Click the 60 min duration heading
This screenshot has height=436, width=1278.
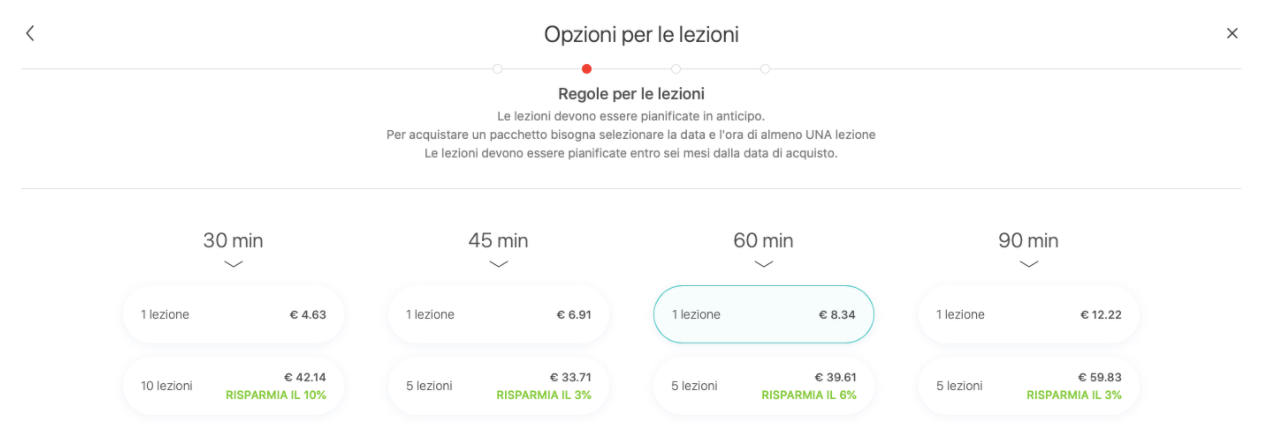tap(764, 240)
